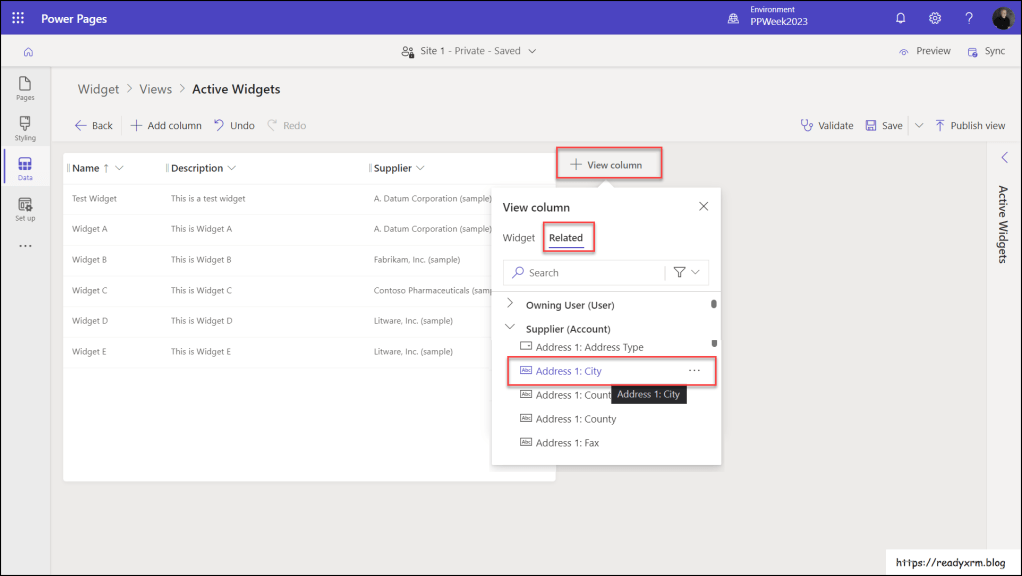Switch to the Widget tab
Screen dimensions: 1022x576
click(x=519, y=238)
